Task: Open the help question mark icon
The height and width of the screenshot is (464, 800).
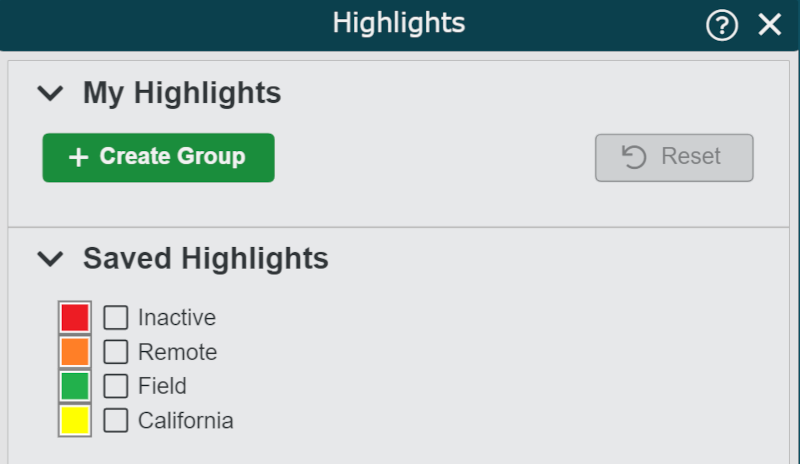Action: click(721, 25)
